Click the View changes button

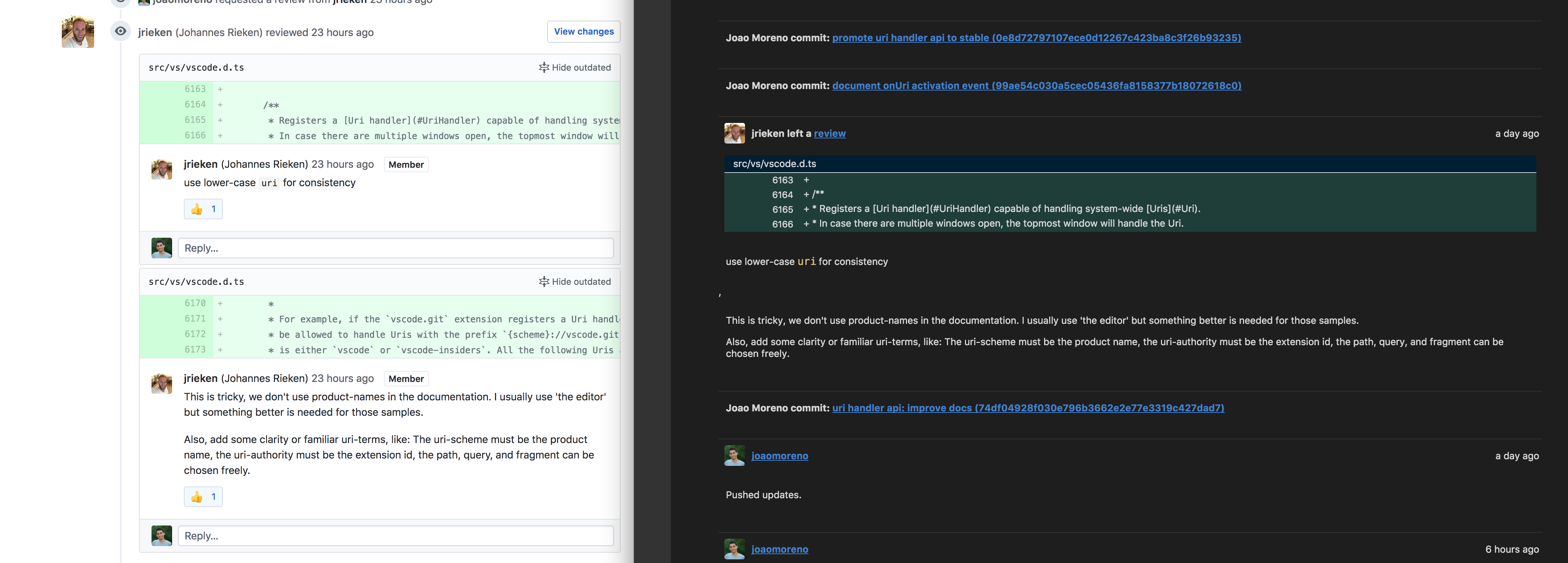pos(583,32)
